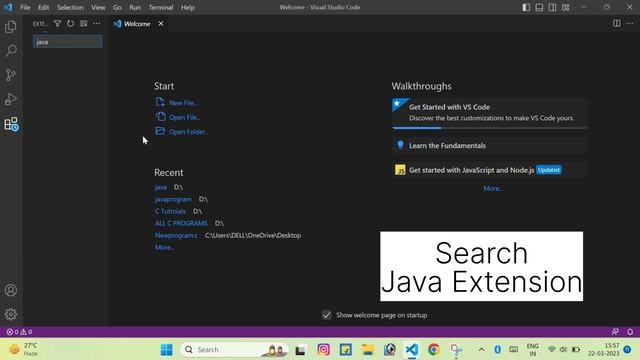Open Get Started with VS Code walkthrough
Viewport: 640px width, 360px height.
[x=489, y=113]
